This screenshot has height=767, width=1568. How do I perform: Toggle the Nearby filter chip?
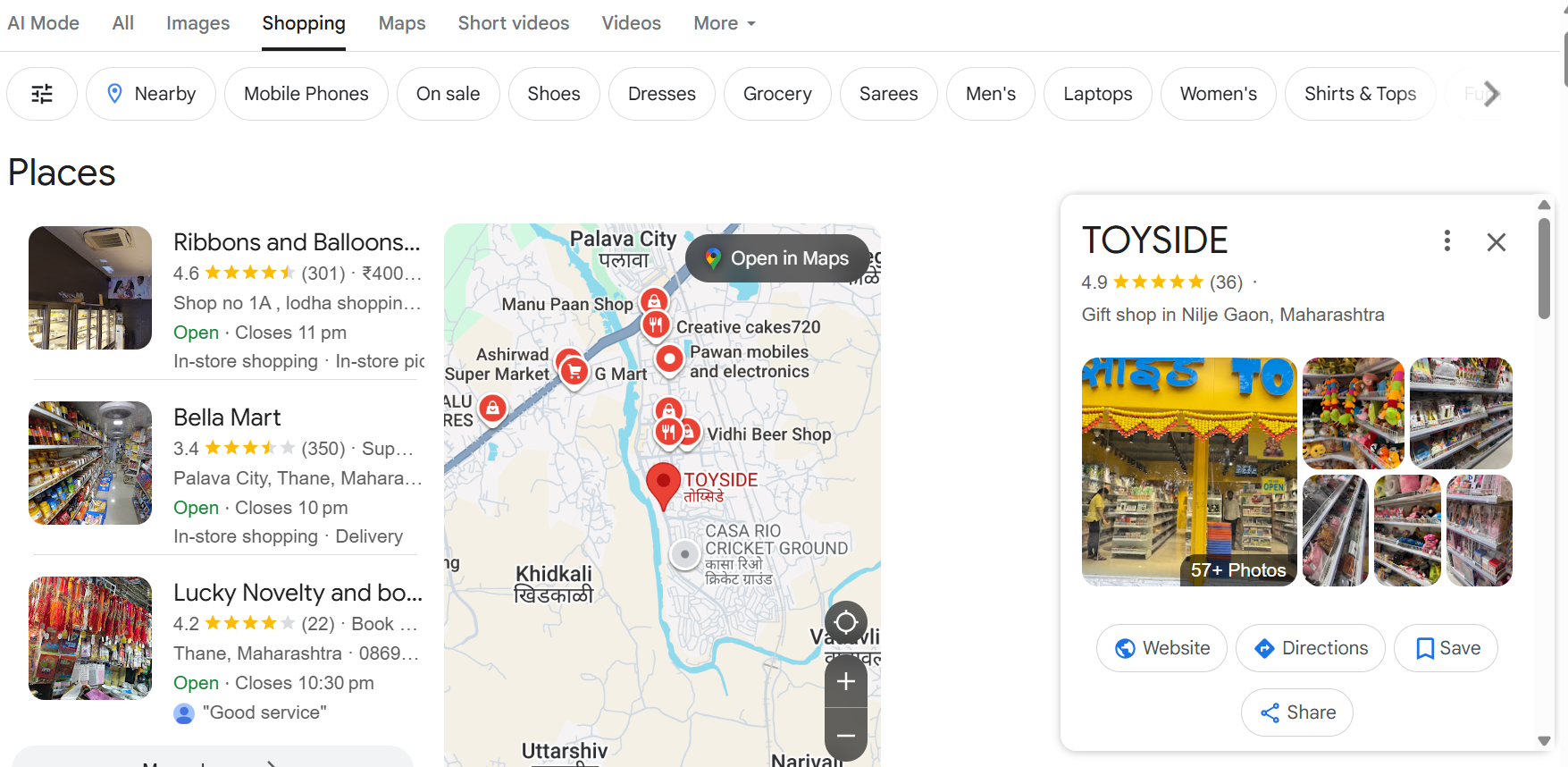click(x=151, y=94)
